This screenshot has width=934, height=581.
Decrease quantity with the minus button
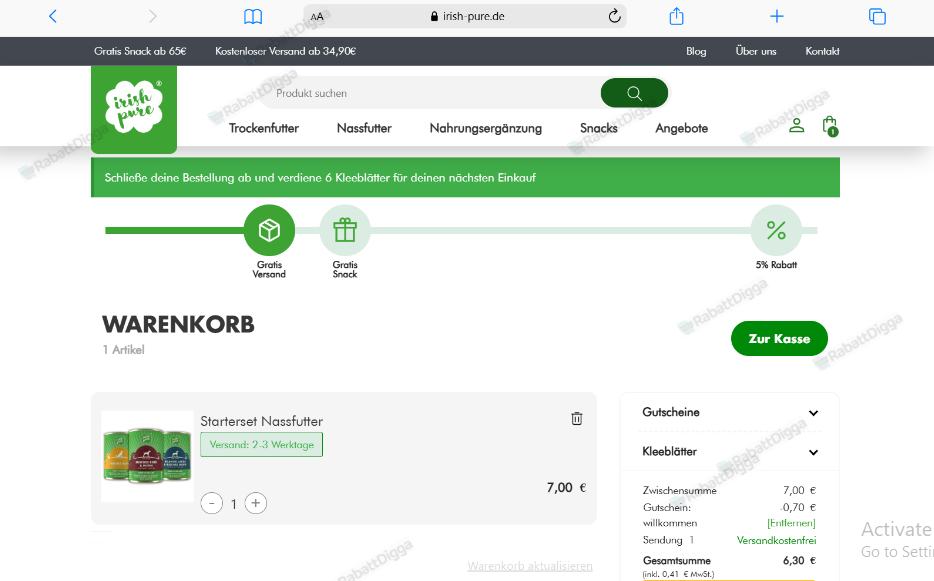click(x=211, y=504)
